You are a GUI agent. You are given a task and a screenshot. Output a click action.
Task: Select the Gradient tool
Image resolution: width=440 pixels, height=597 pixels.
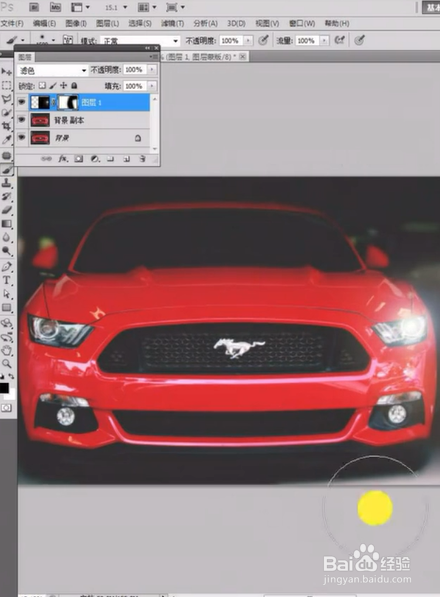(x=6, y=224)
